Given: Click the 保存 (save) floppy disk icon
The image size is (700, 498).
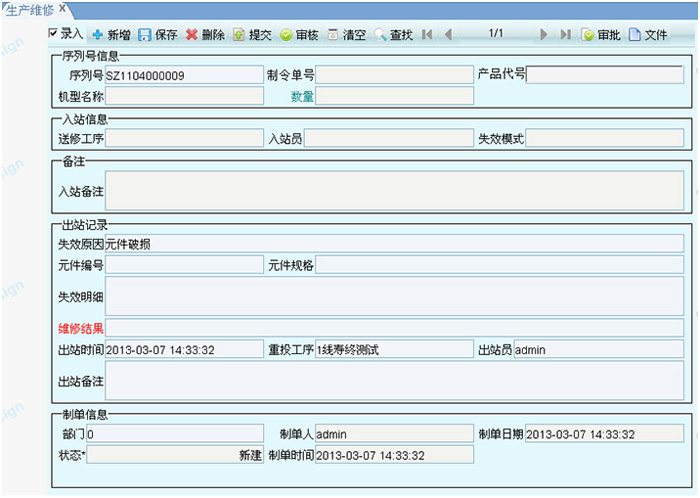Looking at the screenshot, I should coord(145,35).
